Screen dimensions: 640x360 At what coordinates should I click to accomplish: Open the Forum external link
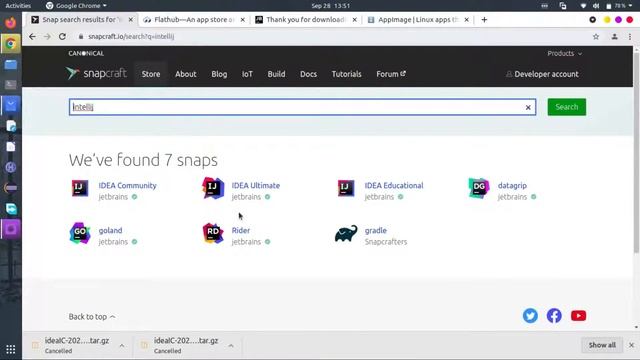pos(391,74)
